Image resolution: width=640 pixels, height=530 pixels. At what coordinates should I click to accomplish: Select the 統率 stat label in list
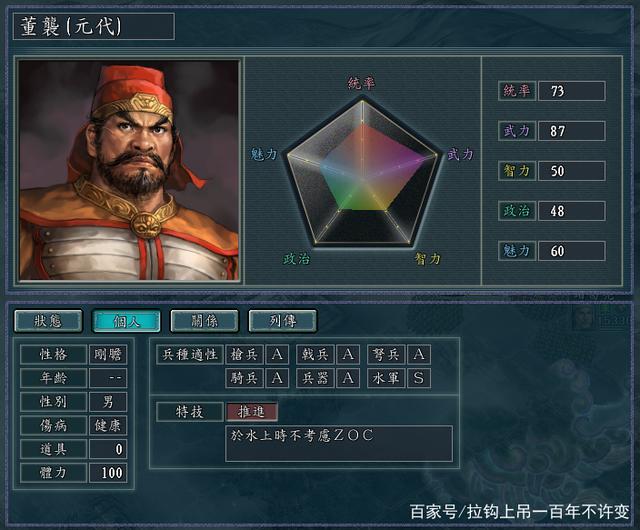(517, 91)
